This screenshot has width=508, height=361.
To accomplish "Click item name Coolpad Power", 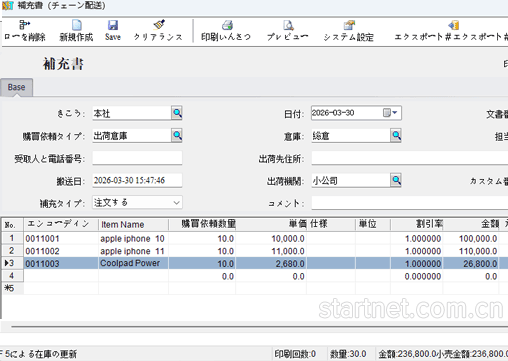I will pos(133,263).
